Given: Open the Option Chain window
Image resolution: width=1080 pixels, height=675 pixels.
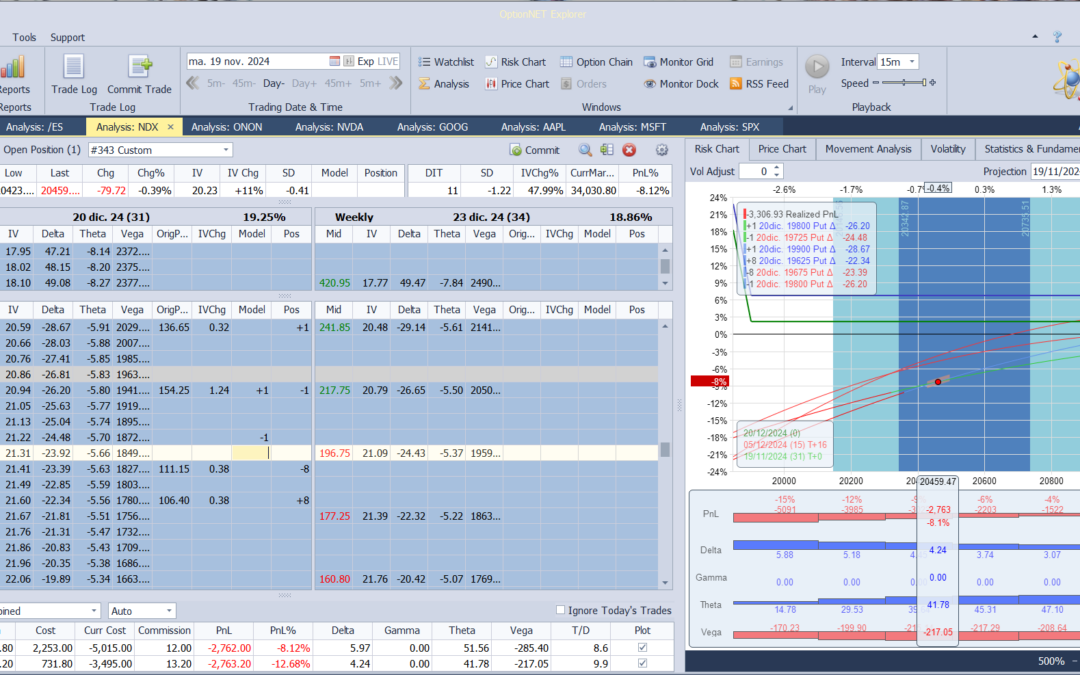Looking at the screenshot, I should (596, 62).
